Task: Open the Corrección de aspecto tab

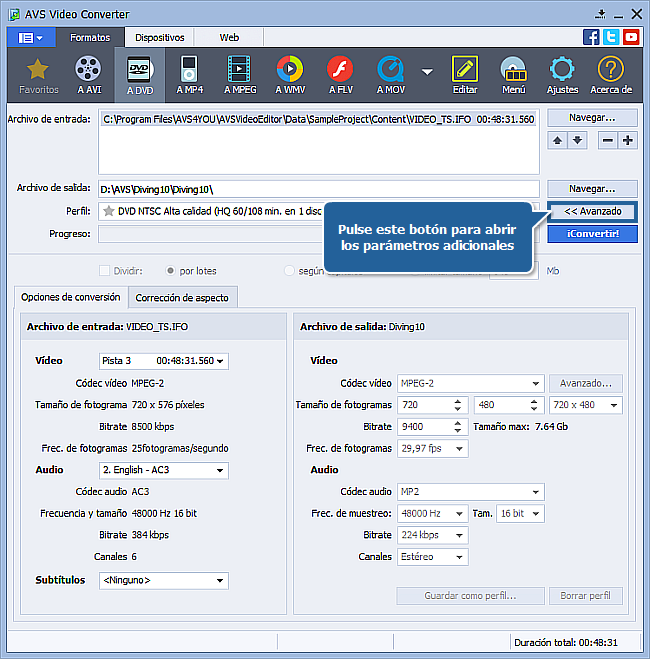Action: [182, 297]
